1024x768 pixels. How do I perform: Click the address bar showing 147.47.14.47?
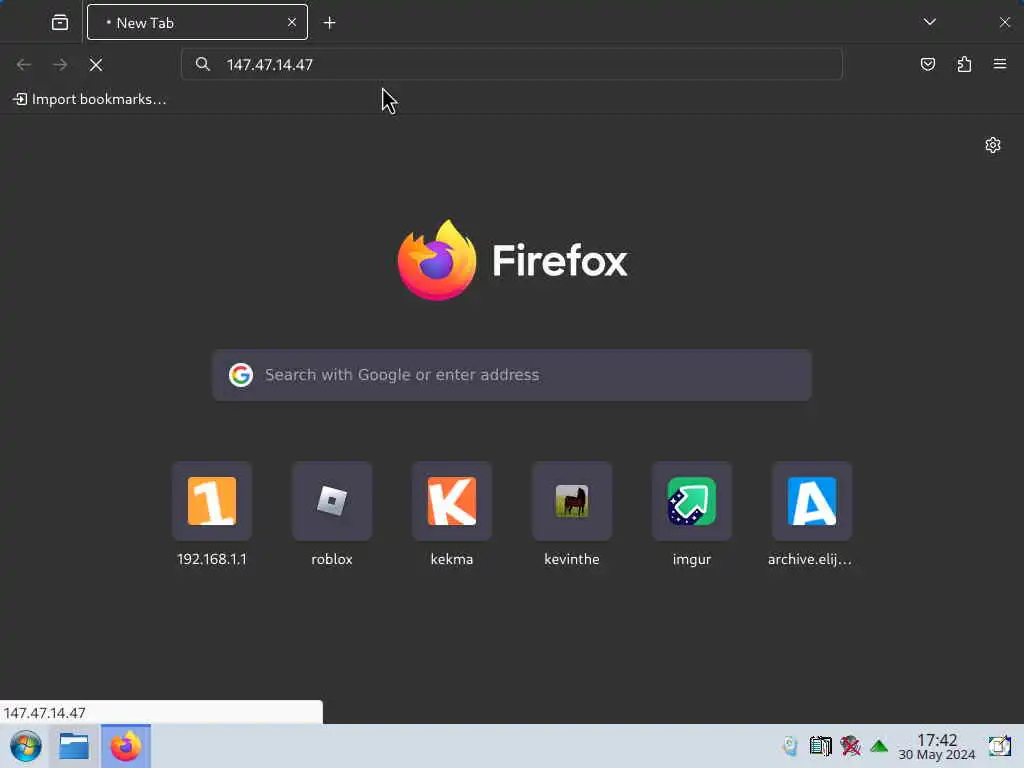pyautogui.click(x=511, y=64)
